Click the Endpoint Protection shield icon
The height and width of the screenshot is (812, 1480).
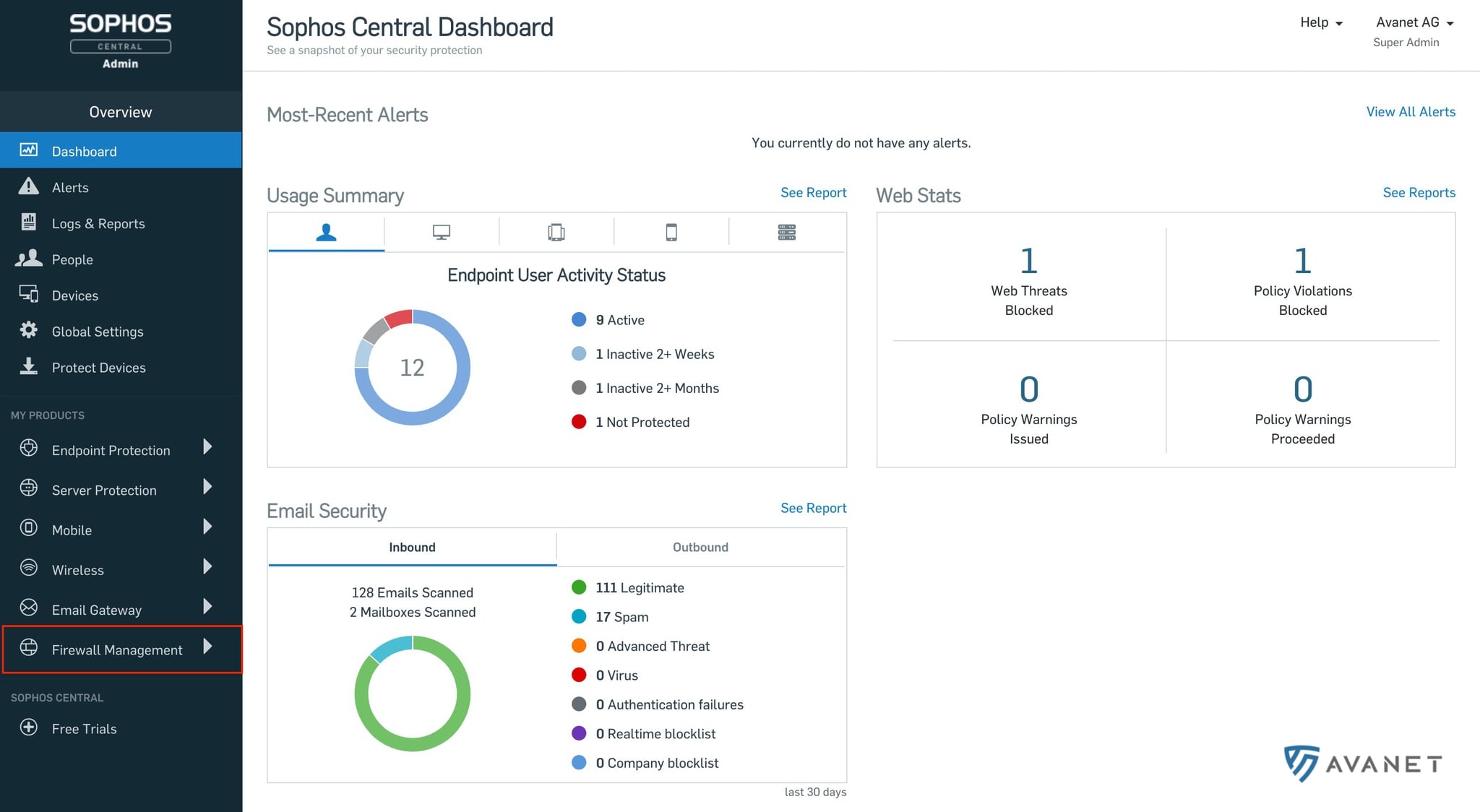pyautogui.click(x=29, y=448)
